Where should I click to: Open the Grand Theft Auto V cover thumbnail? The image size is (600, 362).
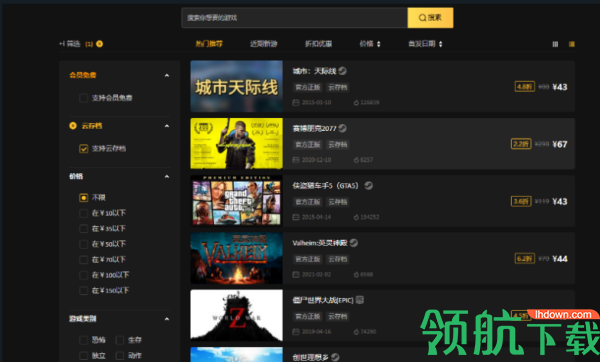[236, 201]
